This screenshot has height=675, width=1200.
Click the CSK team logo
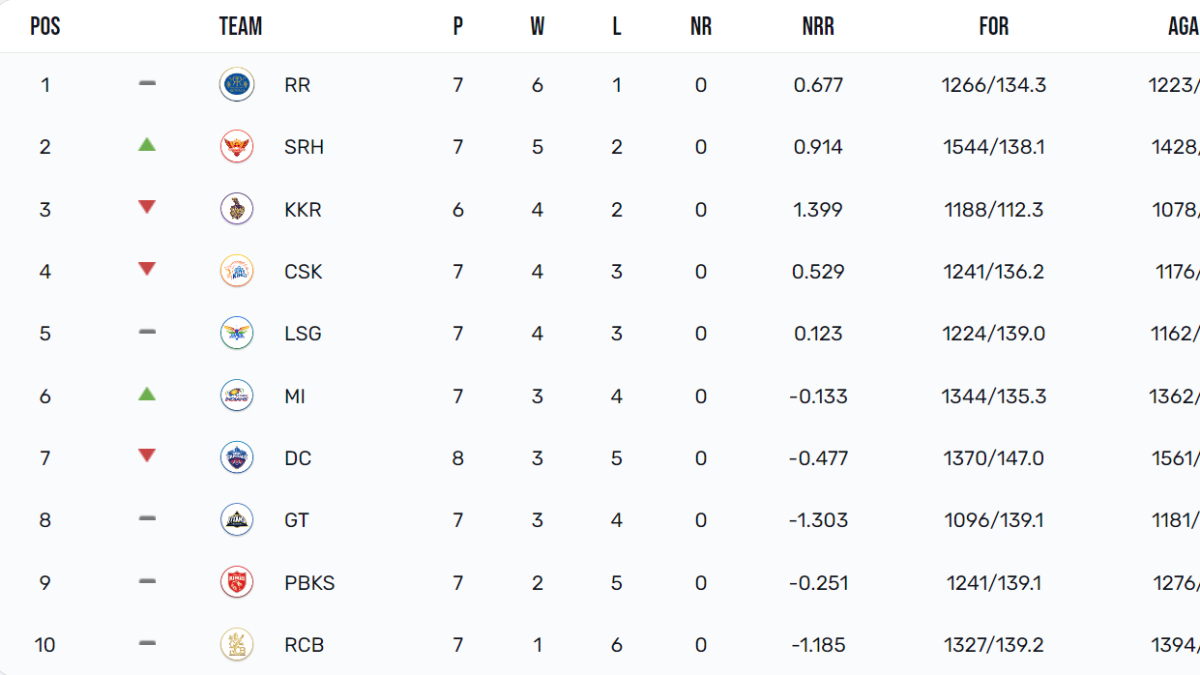(237, 271)
